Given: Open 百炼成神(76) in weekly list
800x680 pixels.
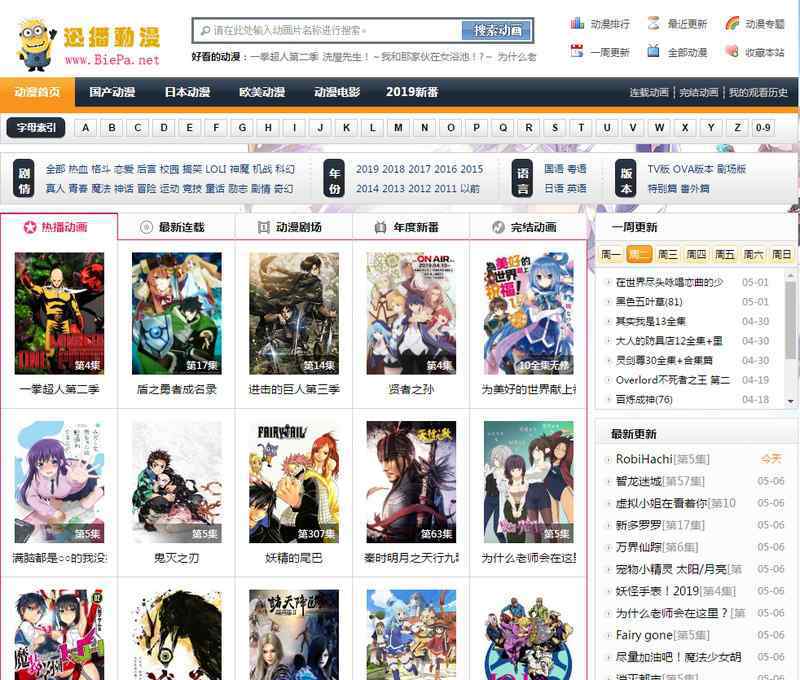Looking at the screenshot, I should [644, 399].
